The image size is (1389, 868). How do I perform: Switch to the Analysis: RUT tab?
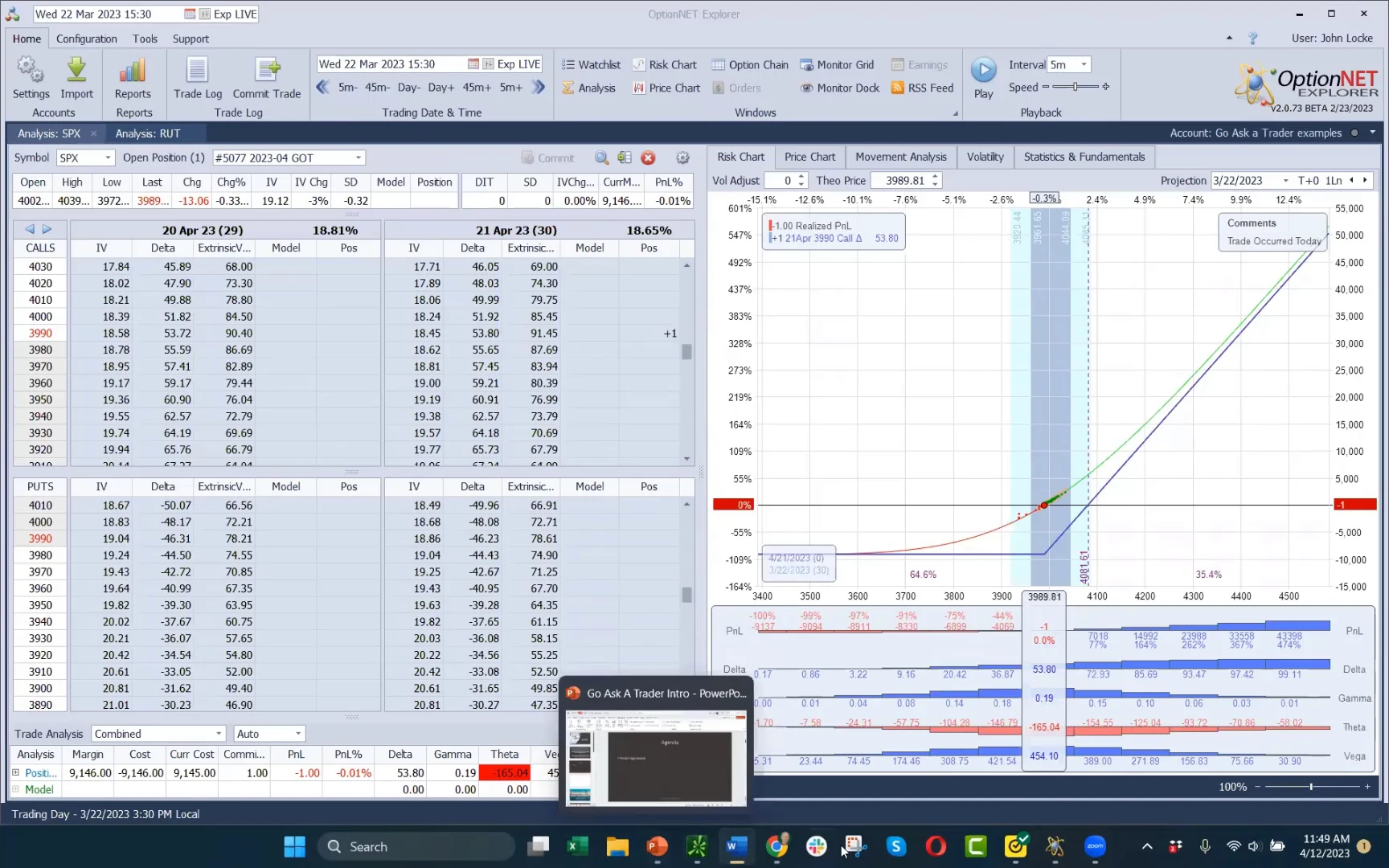(x=147, y=133)
